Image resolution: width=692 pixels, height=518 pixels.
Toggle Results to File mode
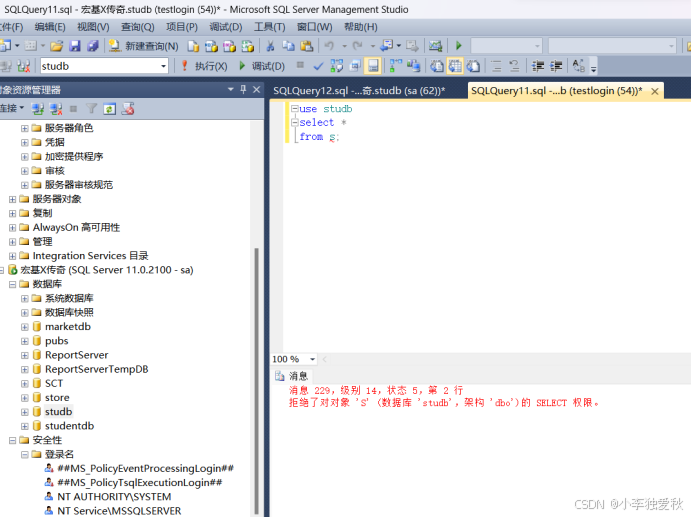(473, 66)
